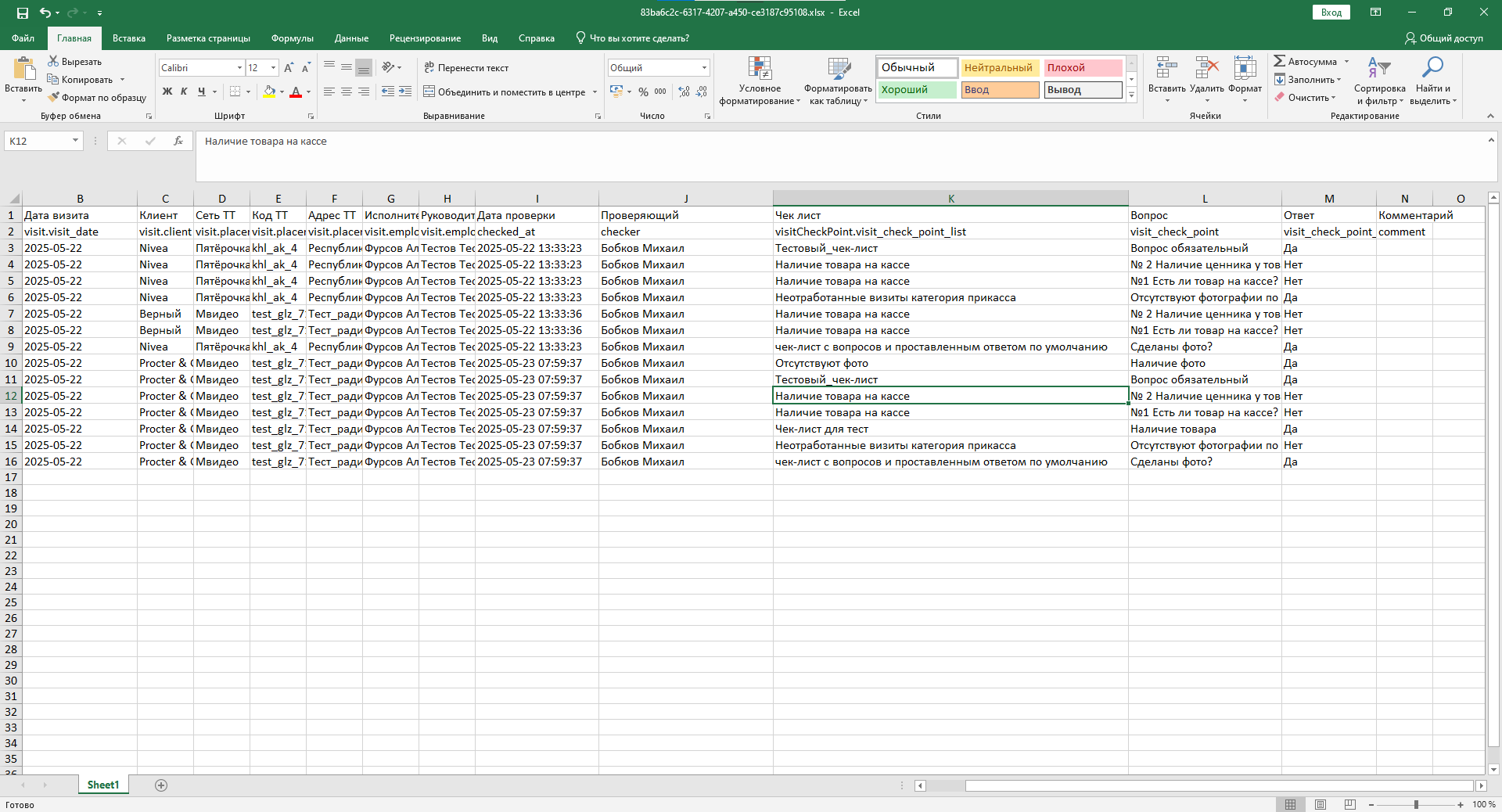Click the Общий доступ share button
This screenshot has height=812, width=1502.
coord(1444,38)
